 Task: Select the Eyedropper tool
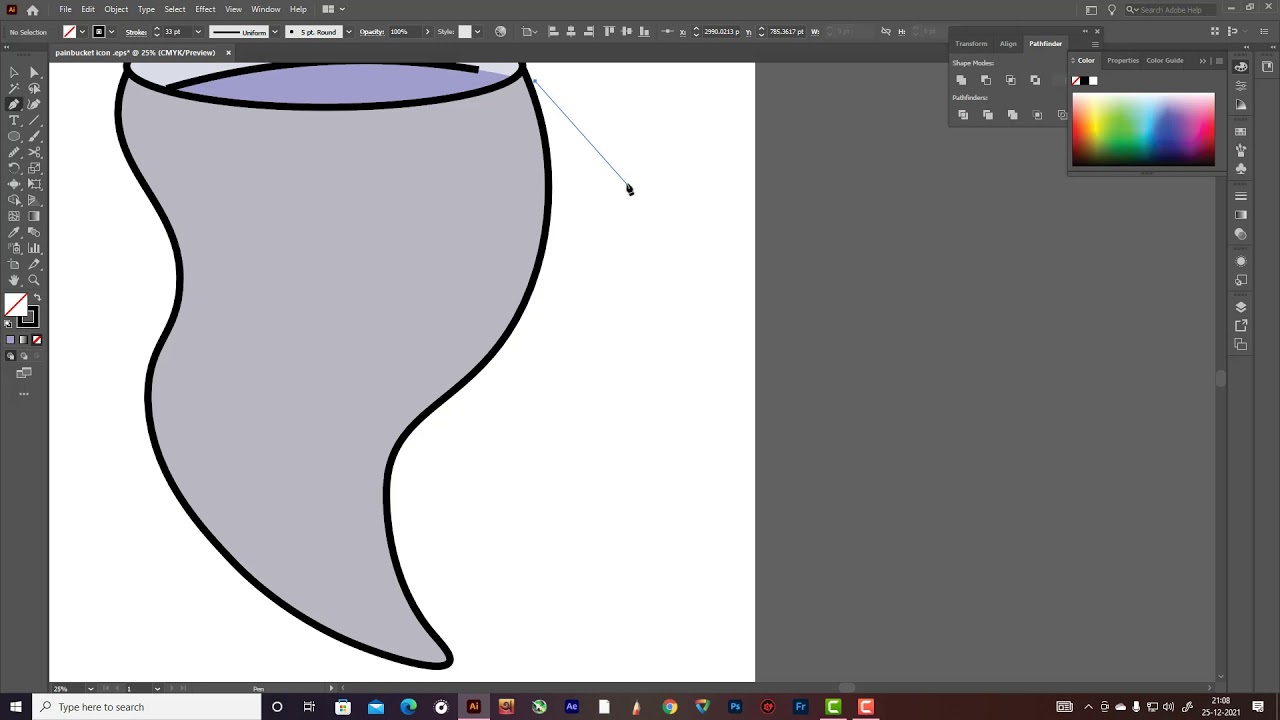[x=14, y=232]
